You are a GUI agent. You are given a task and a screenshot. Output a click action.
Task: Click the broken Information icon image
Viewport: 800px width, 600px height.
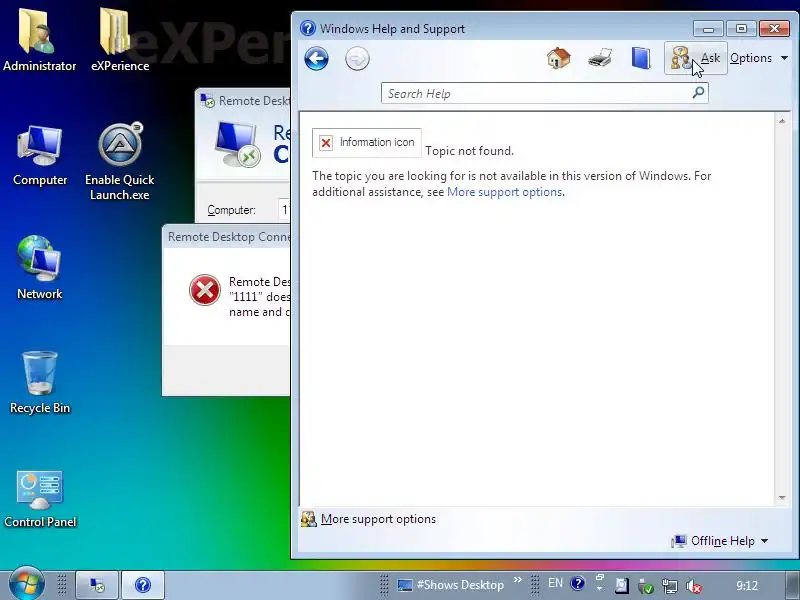click(367, 142)
